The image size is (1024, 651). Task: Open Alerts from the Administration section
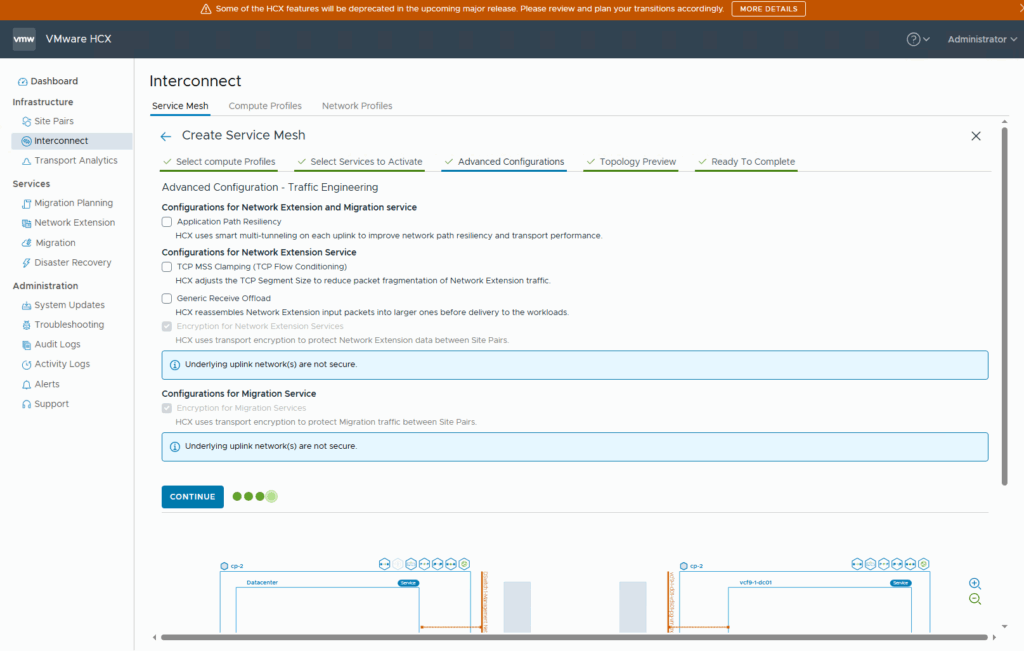(47, 384)
